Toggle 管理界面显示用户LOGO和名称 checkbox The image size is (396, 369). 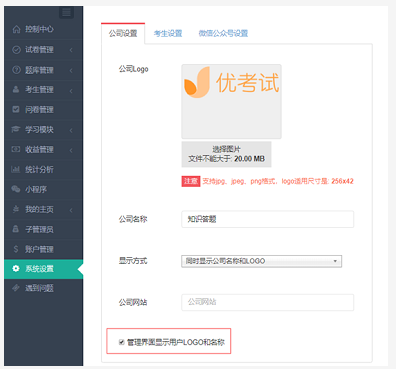[122, 342]
